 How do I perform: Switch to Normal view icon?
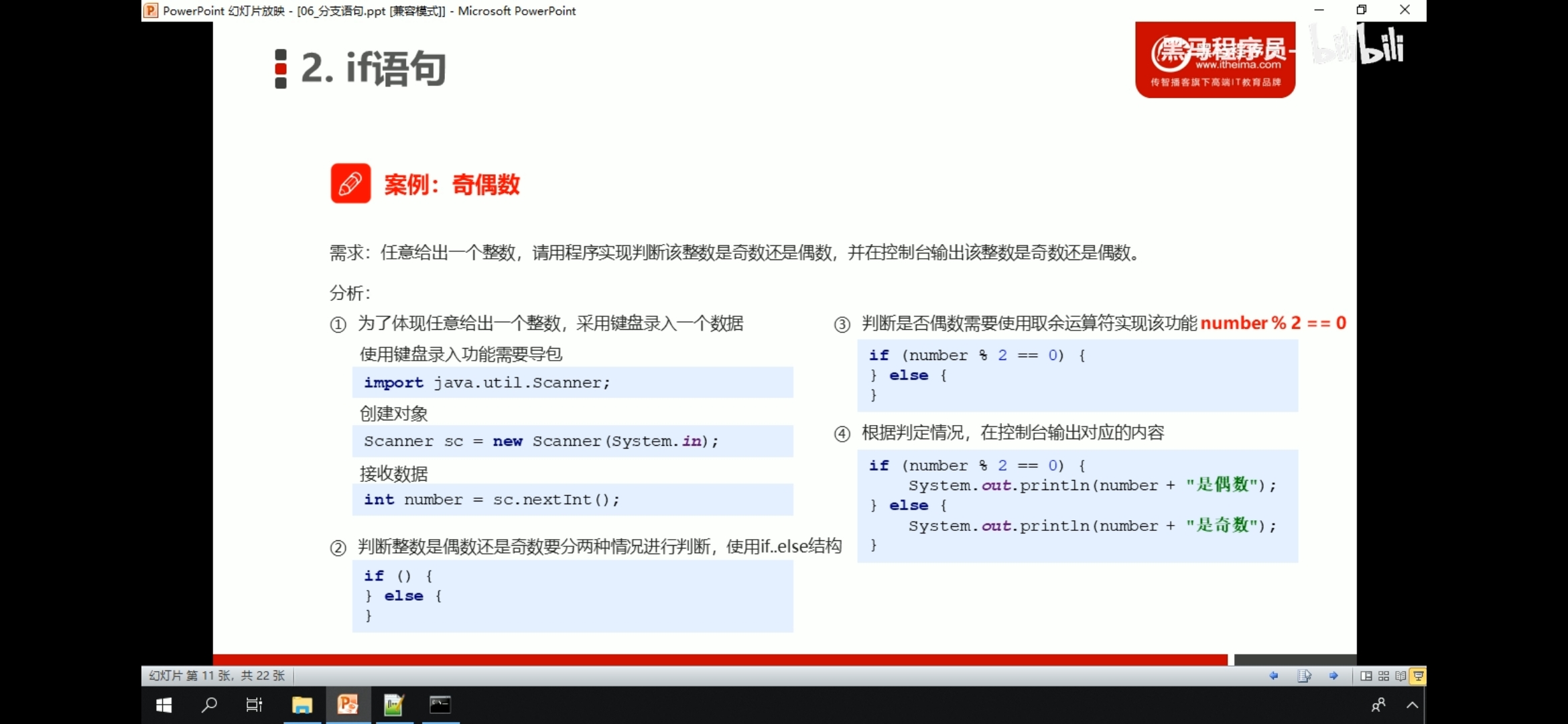[1366, 676]
